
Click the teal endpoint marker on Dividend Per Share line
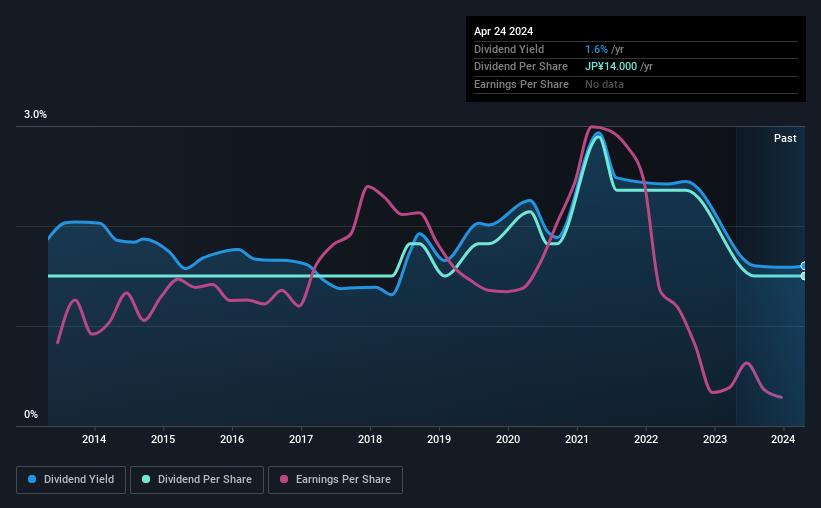pyautogui.click(x=804, y=276)
